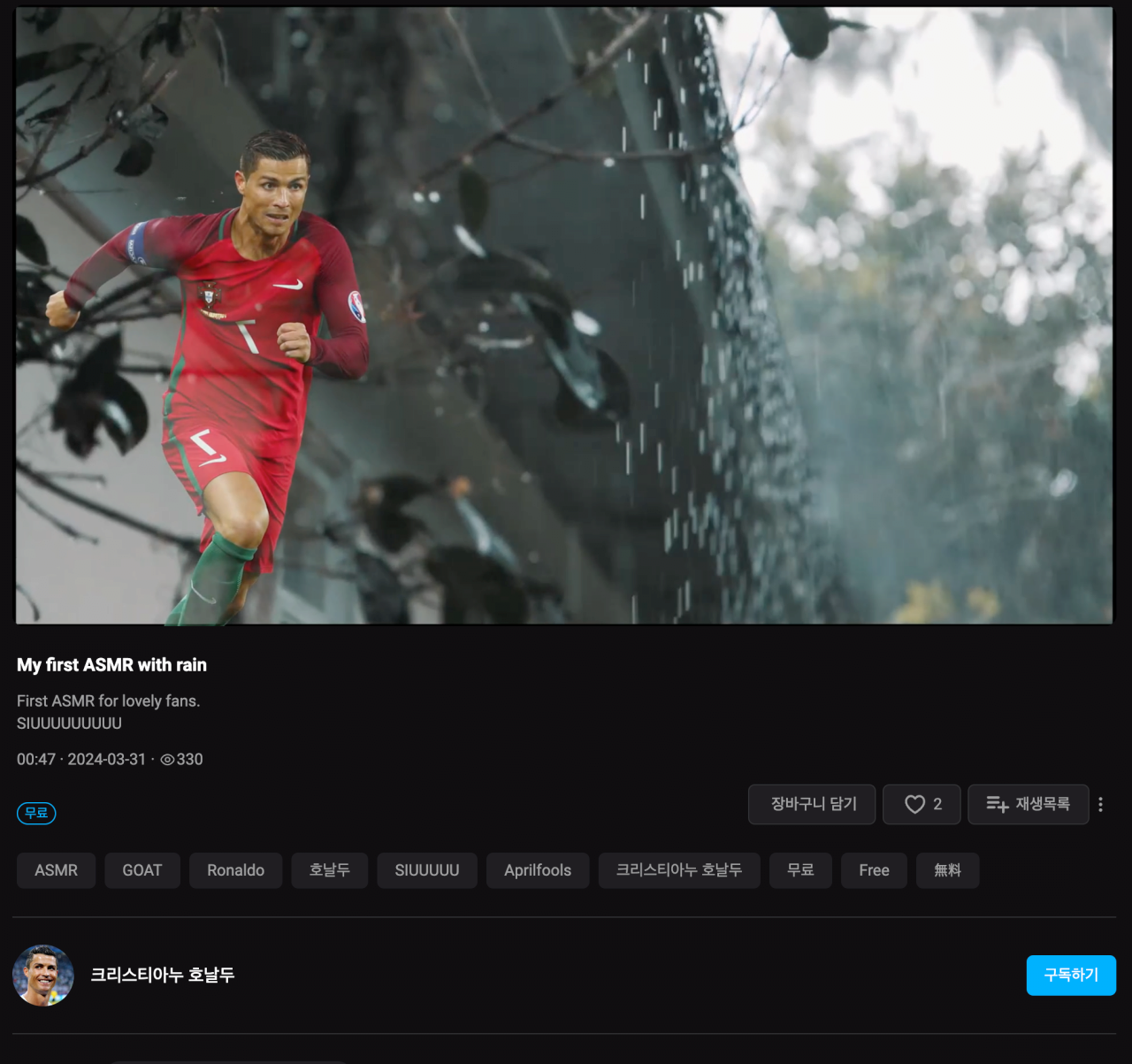Viewport: 1132px width, 1064px height.
Task: Click the text First ASMR for lovely fans.
Action: coord(109,700)
